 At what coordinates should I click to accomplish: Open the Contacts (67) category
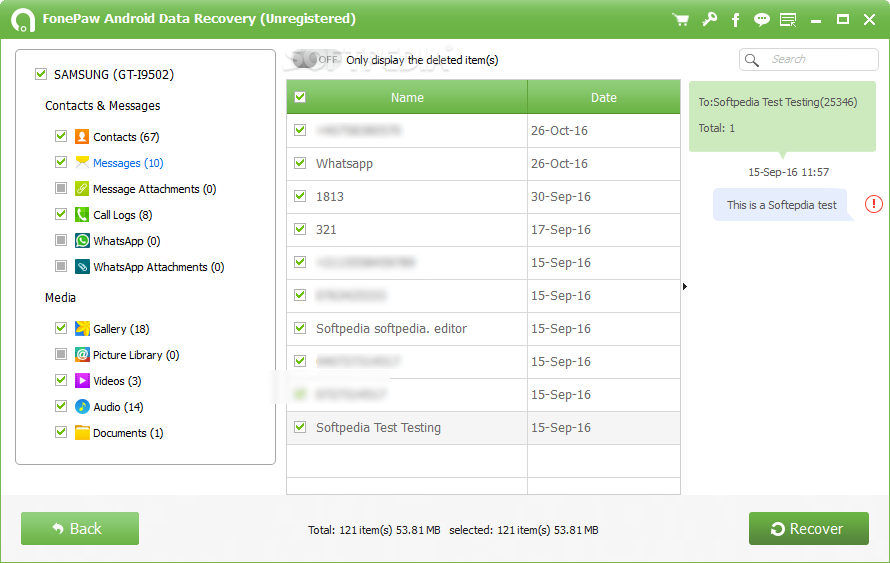(126, 137)
